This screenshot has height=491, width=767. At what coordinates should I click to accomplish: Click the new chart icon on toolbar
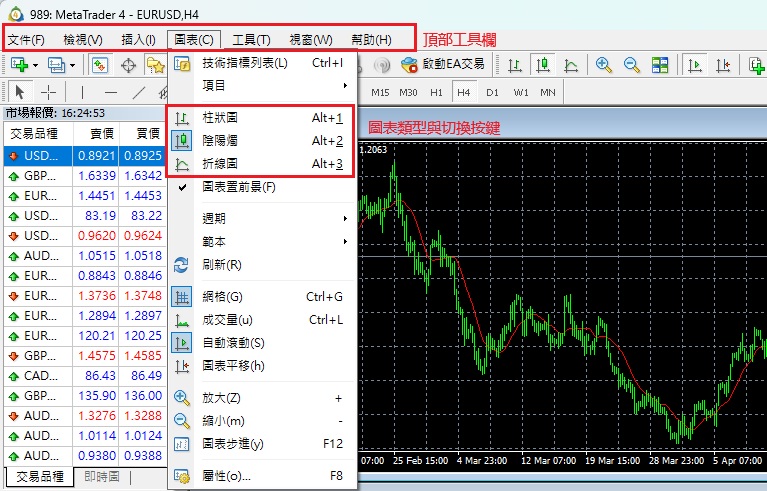tap(19, 65)
